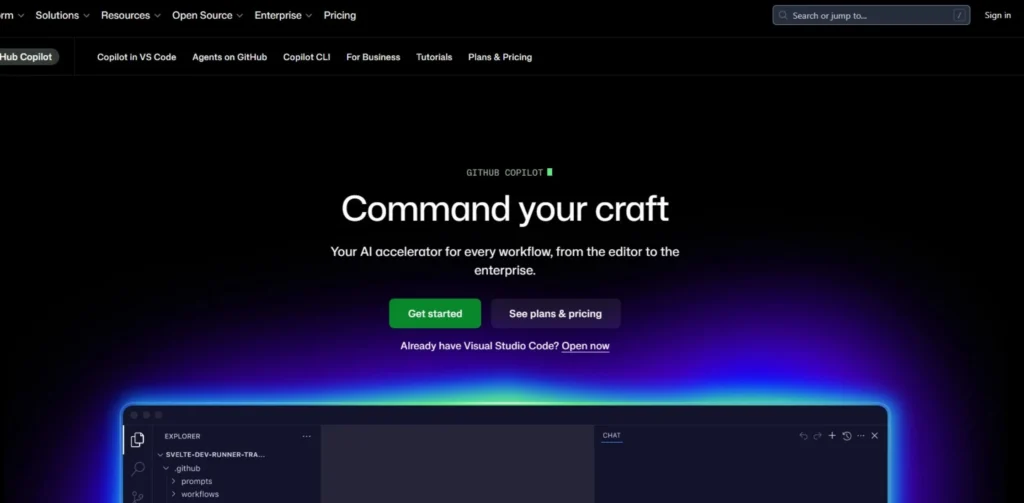Open the Explorer icon in VS Code preview
Image resolution: width=1024 pixels, height=503 pixels.
(137, 440)
